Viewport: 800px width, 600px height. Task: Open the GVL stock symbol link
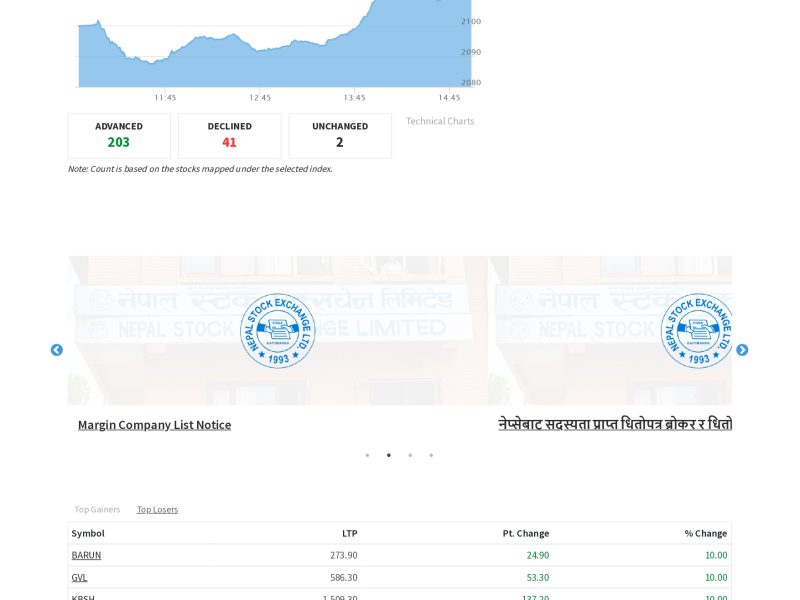click(x=79, y=577)
